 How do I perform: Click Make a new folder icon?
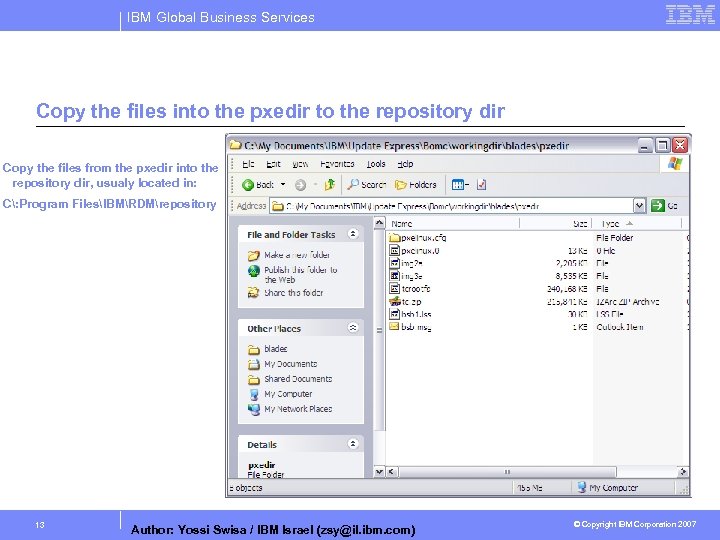coord(253,255)
